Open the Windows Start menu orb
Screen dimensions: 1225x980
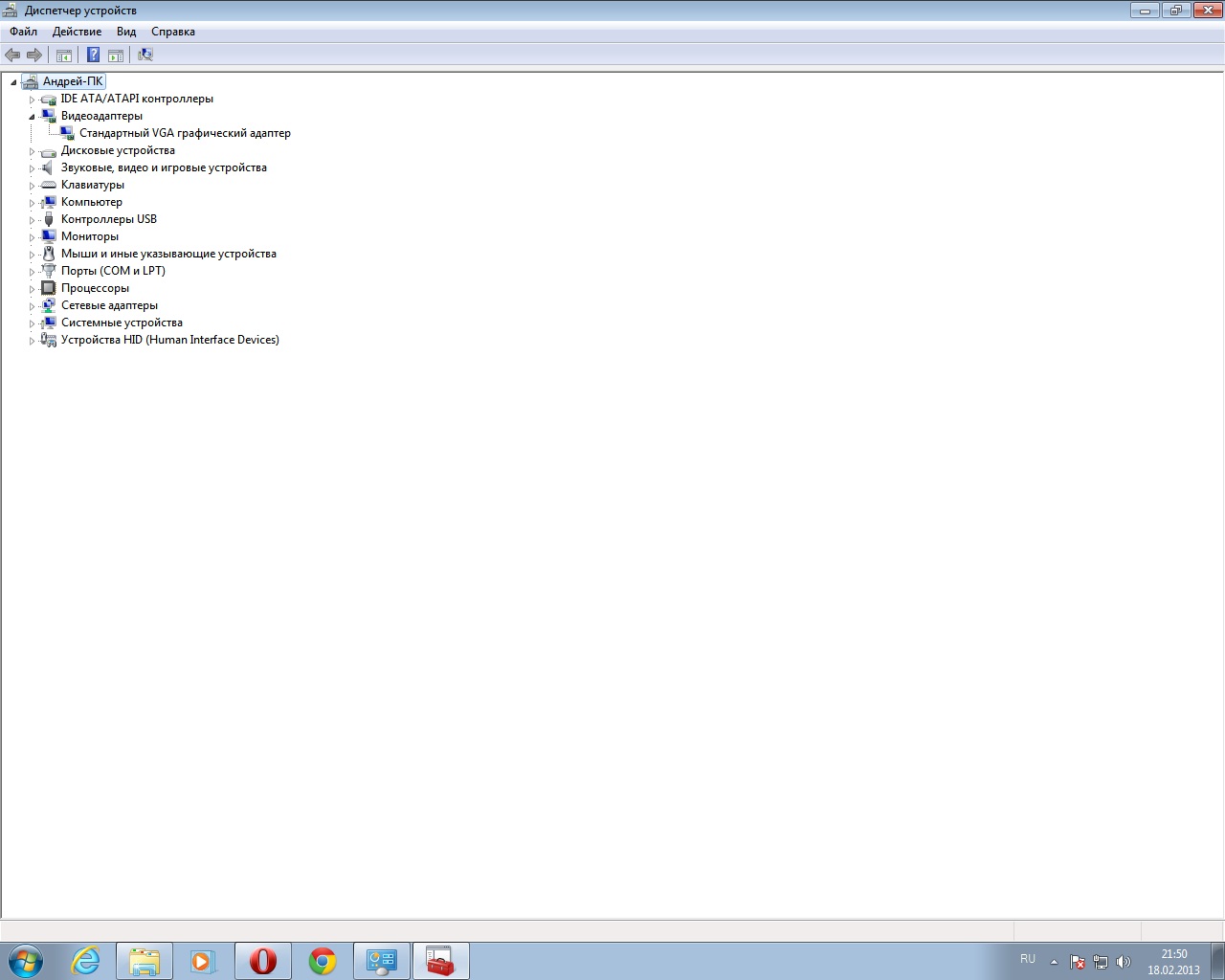pyautogui.click(x=26, y=961)
